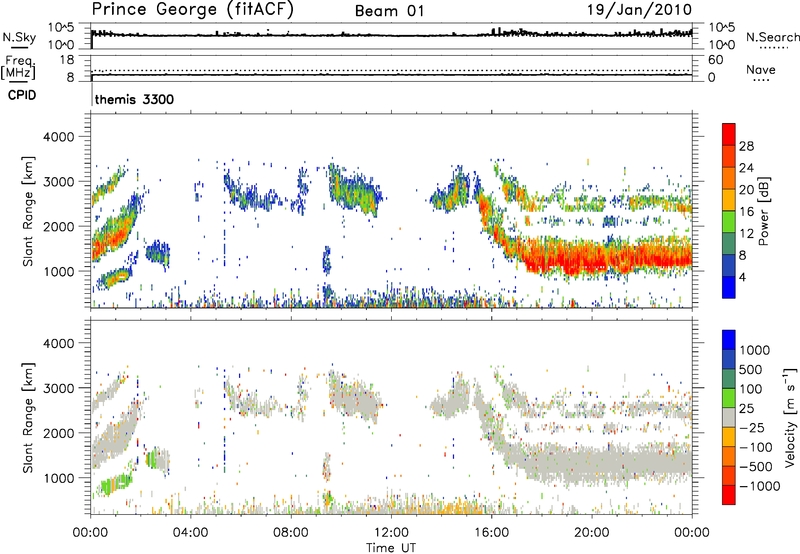
Task: Click the 'CPID' row label
Action: pos(22,95)
